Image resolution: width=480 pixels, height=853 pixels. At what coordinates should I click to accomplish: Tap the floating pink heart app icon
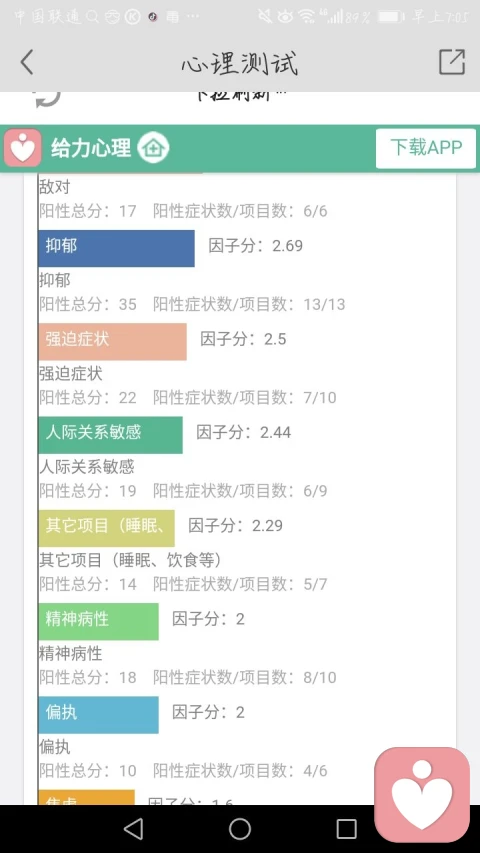click(x=422, y=794)
